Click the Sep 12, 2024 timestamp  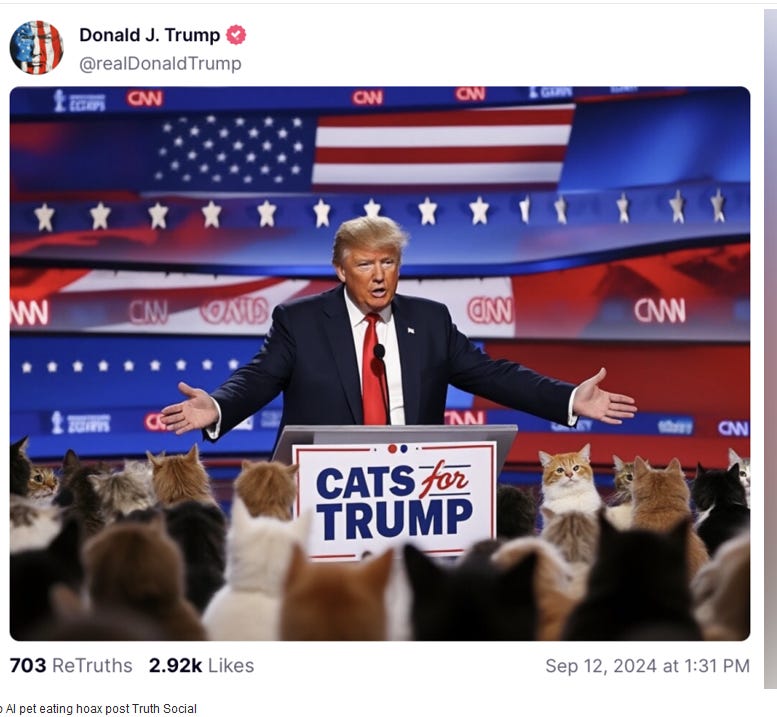point(647,665)
